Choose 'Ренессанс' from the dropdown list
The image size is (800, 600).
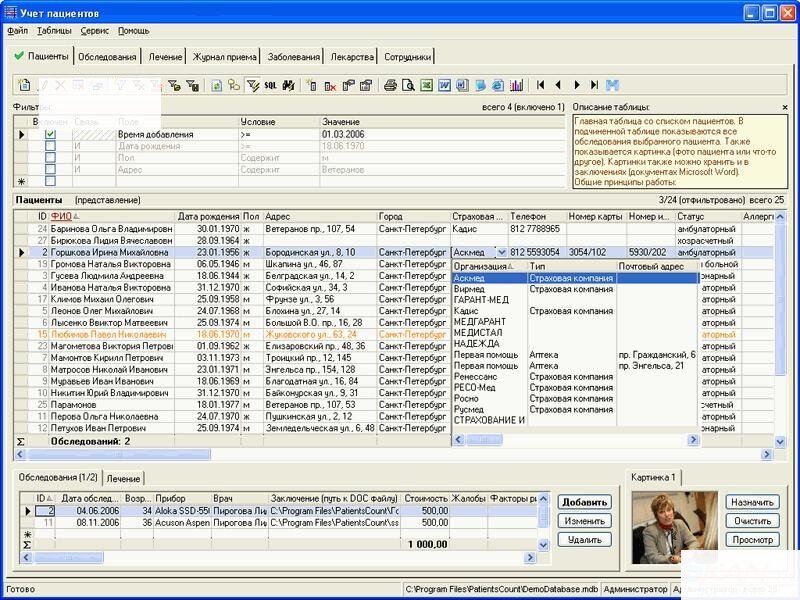point(475,377)
